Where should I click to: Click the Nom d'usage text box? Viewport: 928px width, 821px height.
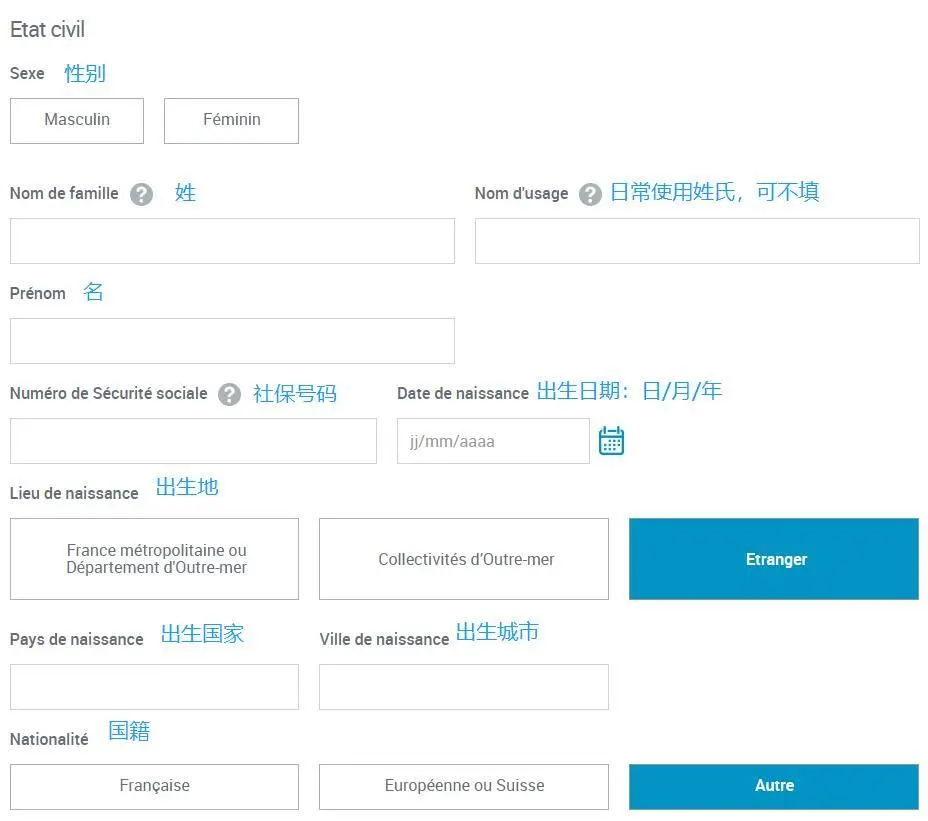tap(696, 240)
